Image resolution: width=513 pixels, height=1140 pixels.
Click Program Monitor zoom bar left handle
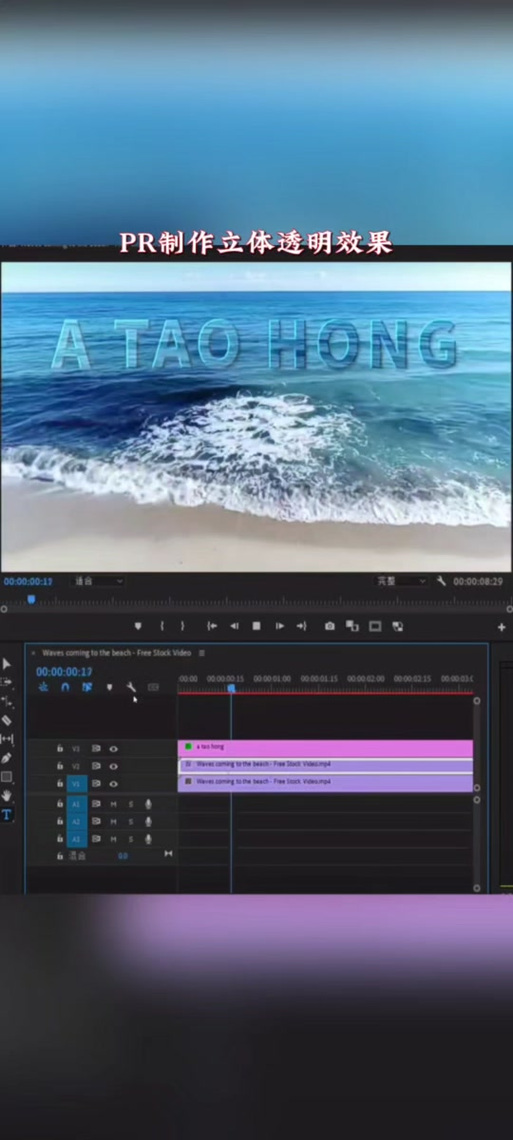pyautogui.click(x=4, y=609)
